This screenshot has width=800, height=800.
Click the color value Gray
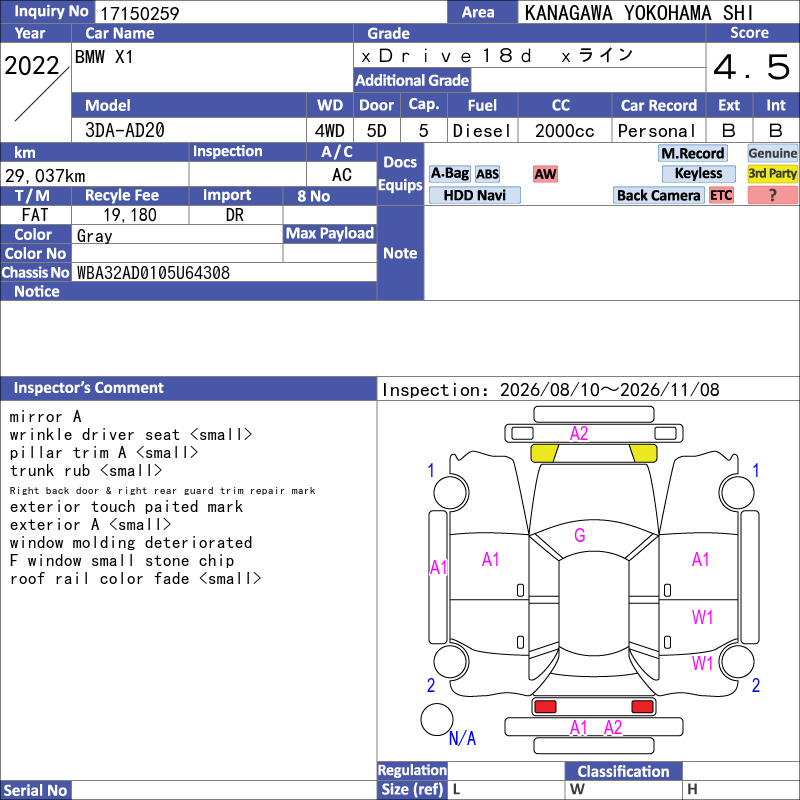94,236
